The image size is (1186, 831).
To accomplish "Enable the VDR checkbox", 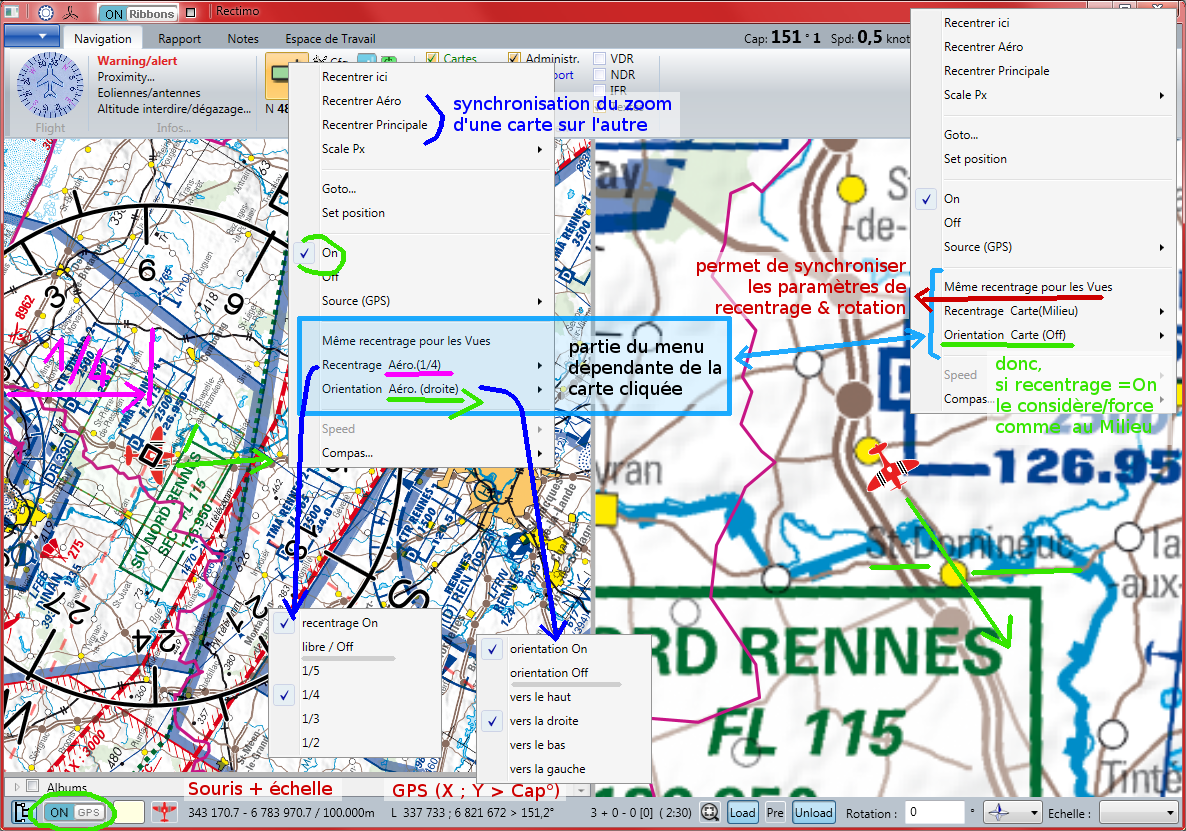I will tap(600, 58).
